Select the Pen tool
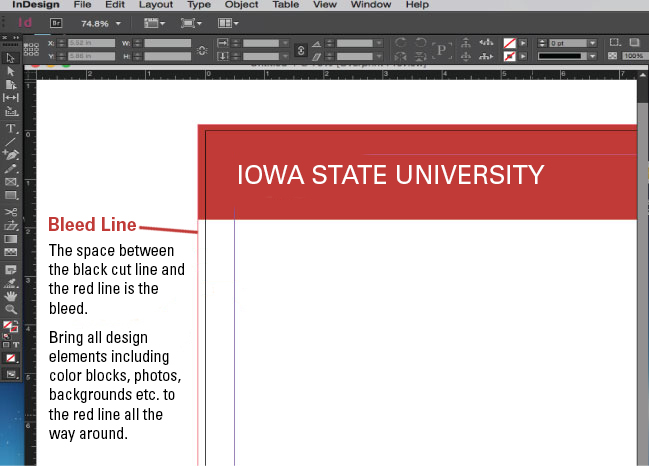The image size is (649, 466). (11, 155)
